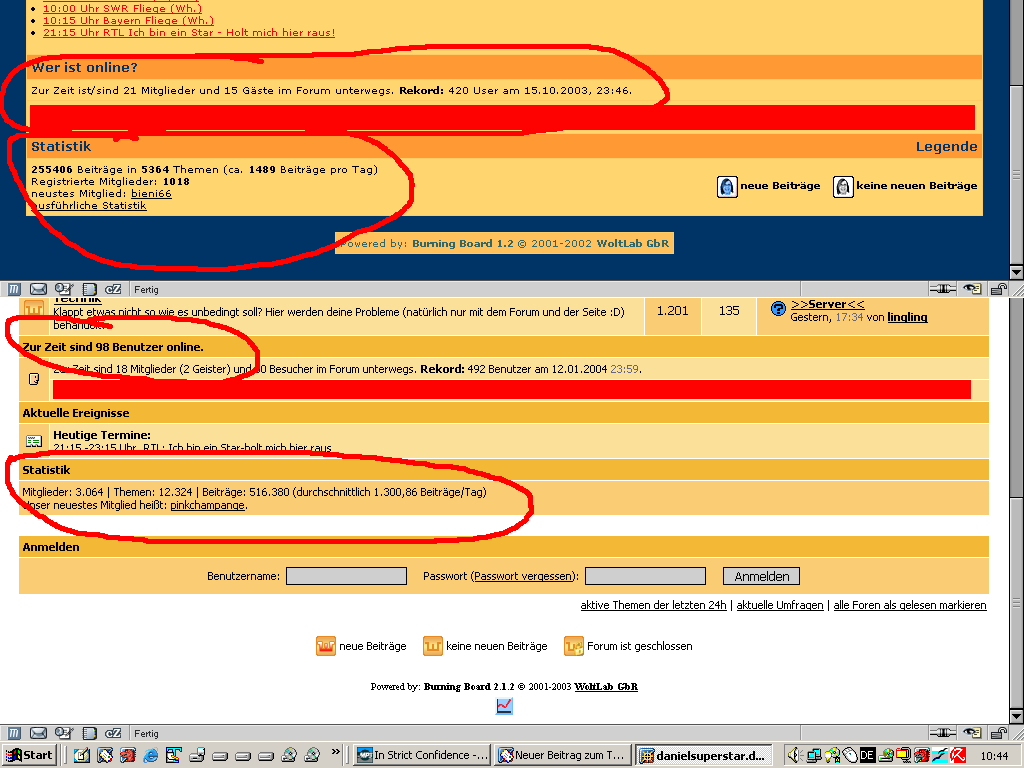Click the Mail envelope icon in bottom status bar
Viewport: 1024px width, 768px height.
[x=38, y=733]
